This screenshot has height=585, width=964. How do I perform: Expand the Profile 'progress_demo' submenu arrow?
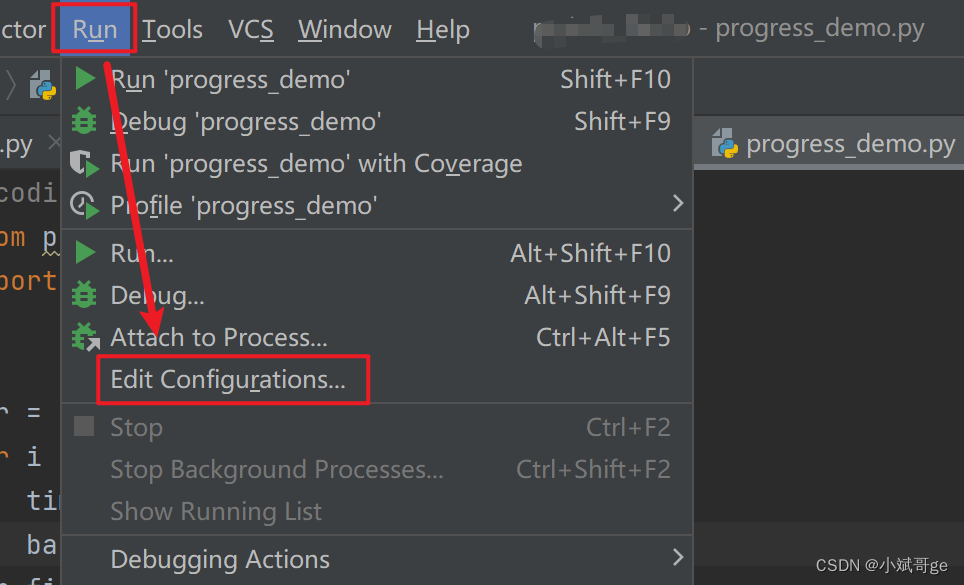pyautogui.click(x=678, y=204)
